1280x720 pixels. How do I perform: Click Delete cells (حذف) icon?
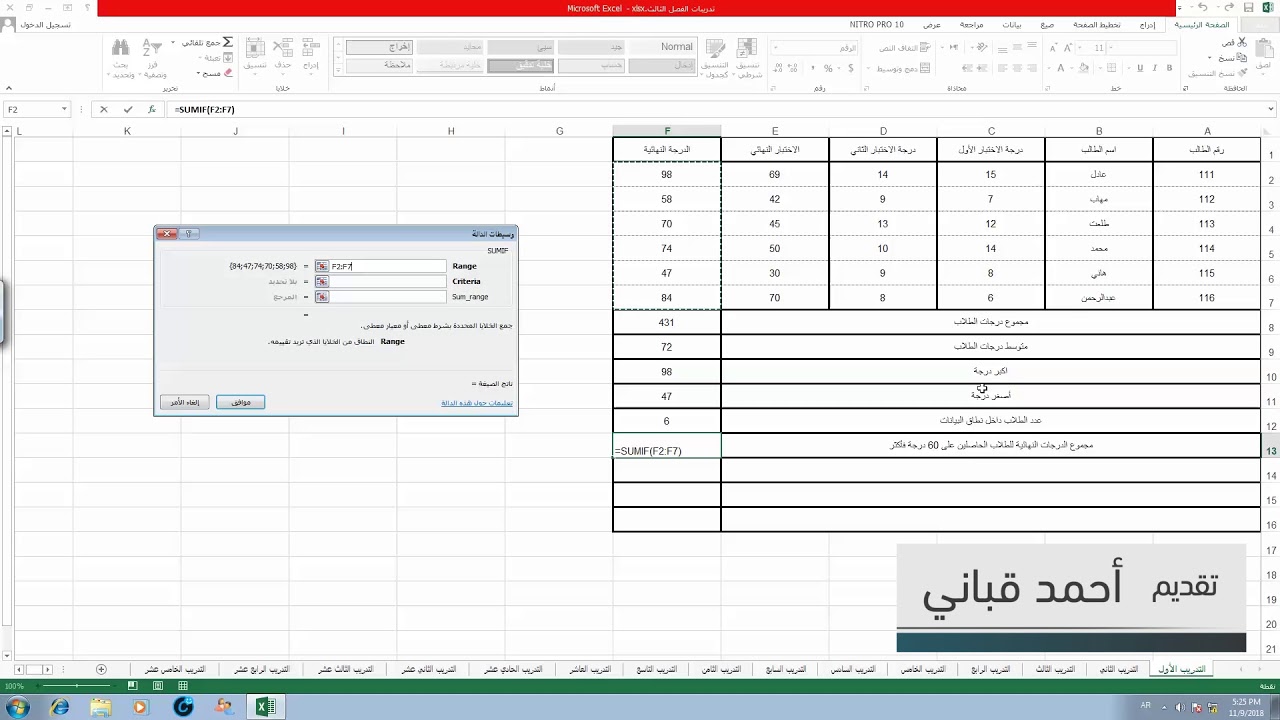point(283,47)
